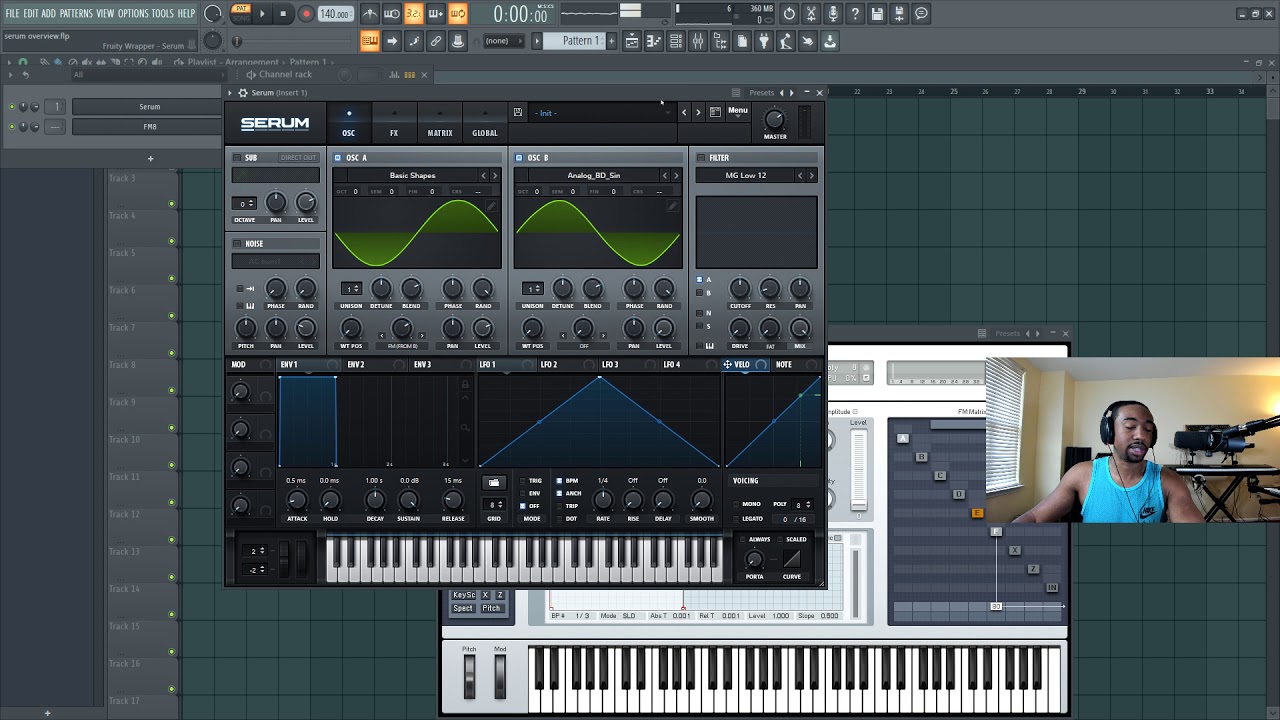
Task: Click Serum's save preset floppy icon
Action: pos(518,112)
